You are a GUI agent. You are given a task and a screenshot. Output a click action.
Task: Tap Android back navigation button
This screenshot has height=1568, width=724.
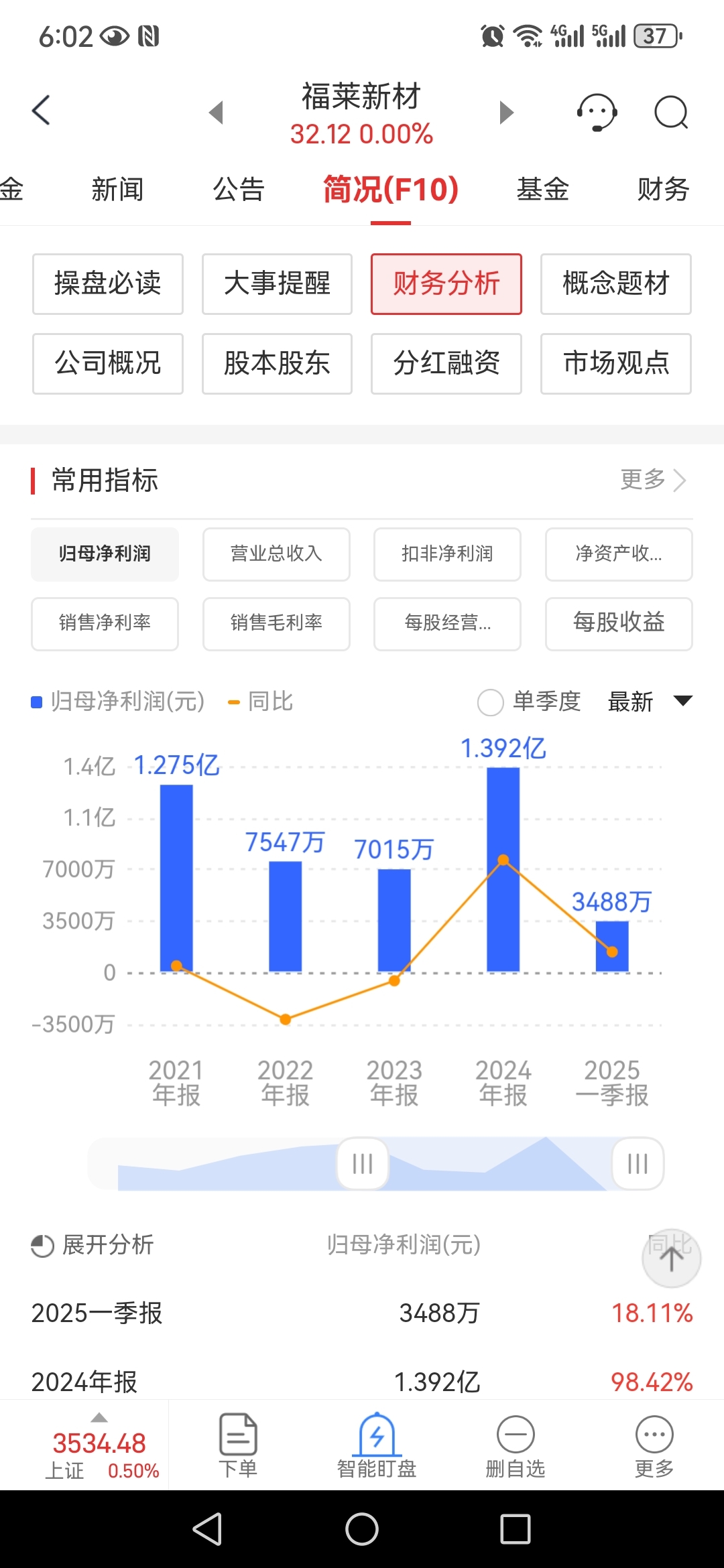click(x=207, y=1529)
